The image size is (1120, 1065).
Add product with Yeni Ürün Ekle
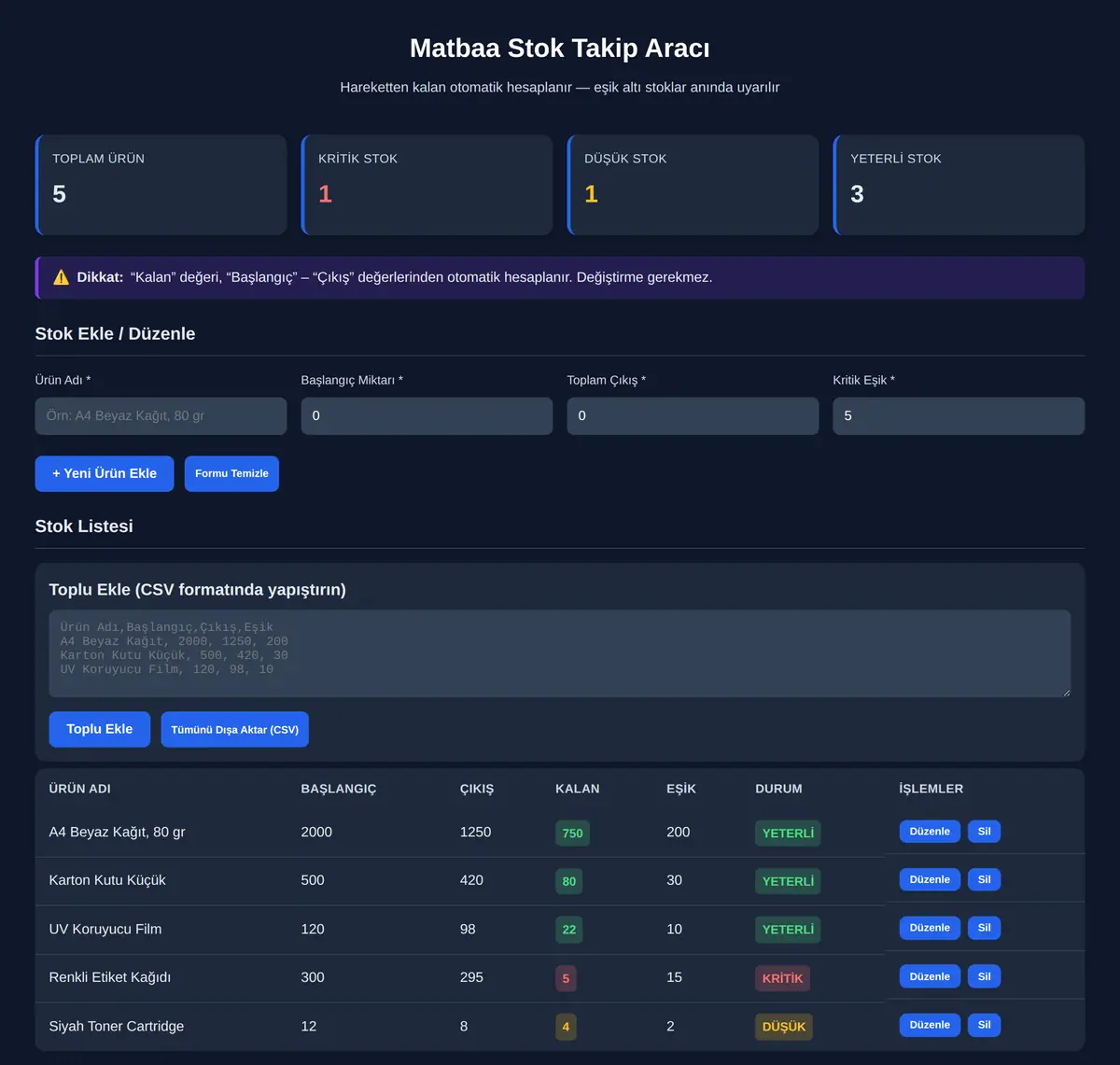pyautogui.click(x=105, y=473)
